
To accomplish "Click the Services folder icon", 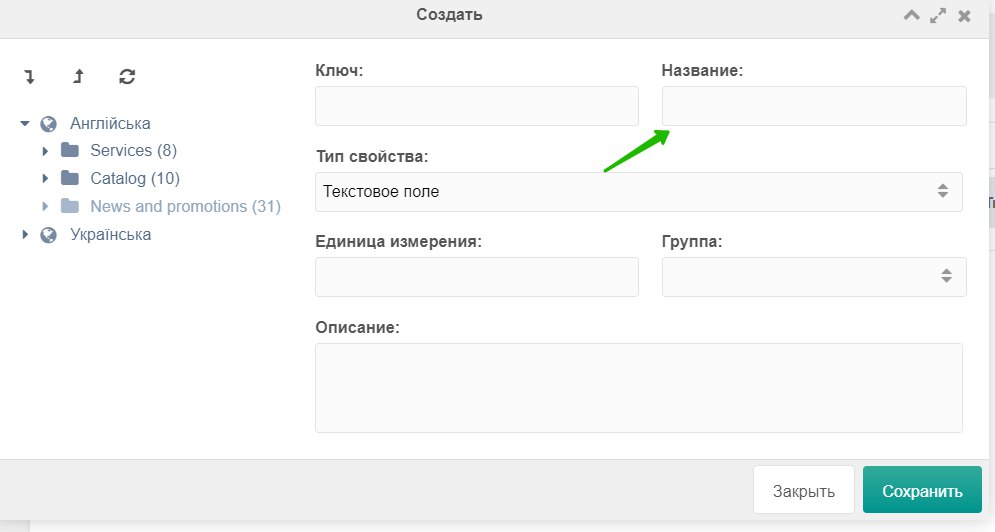I will coord(70,150).
